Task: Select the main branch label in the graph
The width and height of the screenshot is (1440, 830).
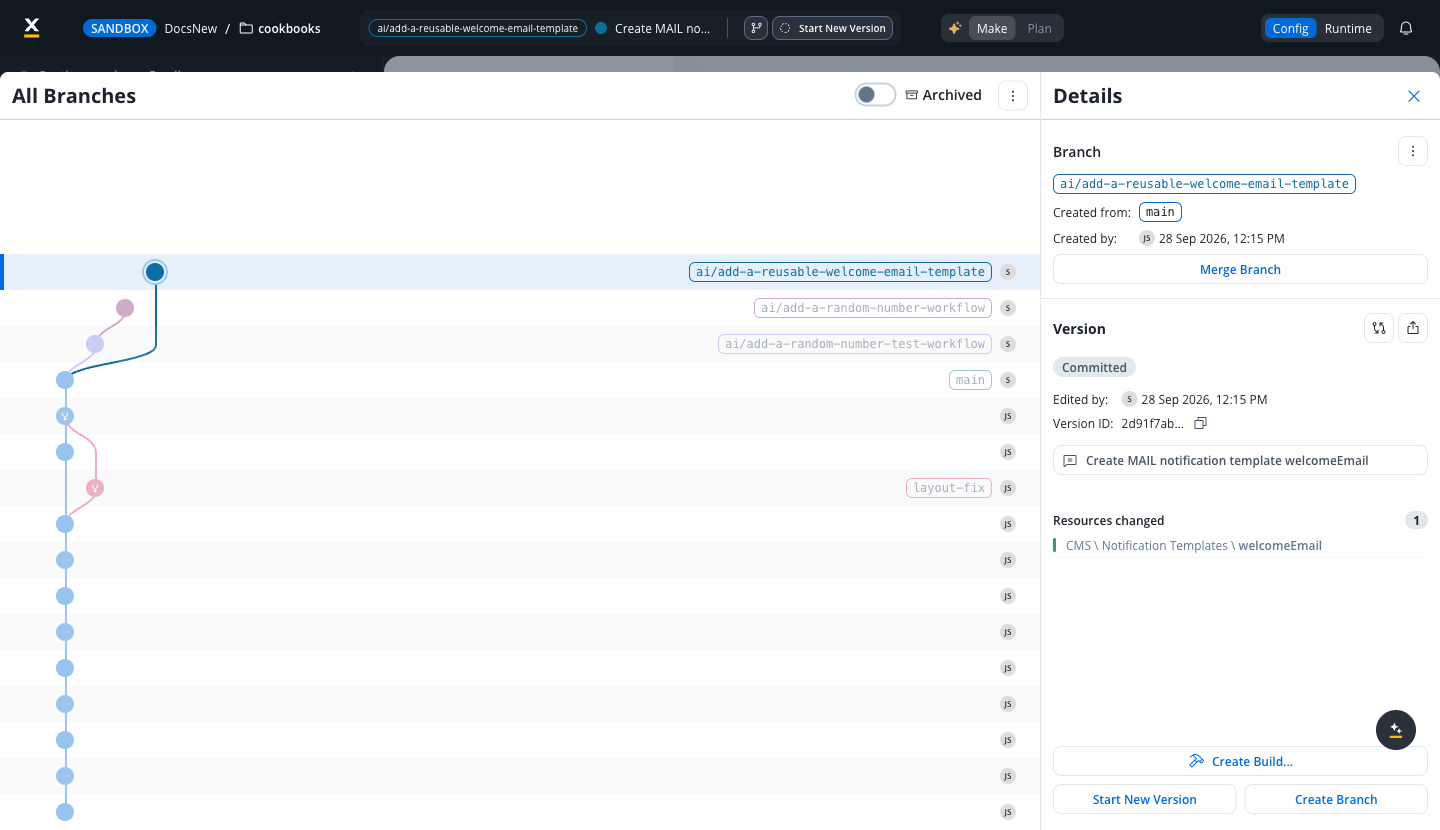Action: click(x=970, y=380)
